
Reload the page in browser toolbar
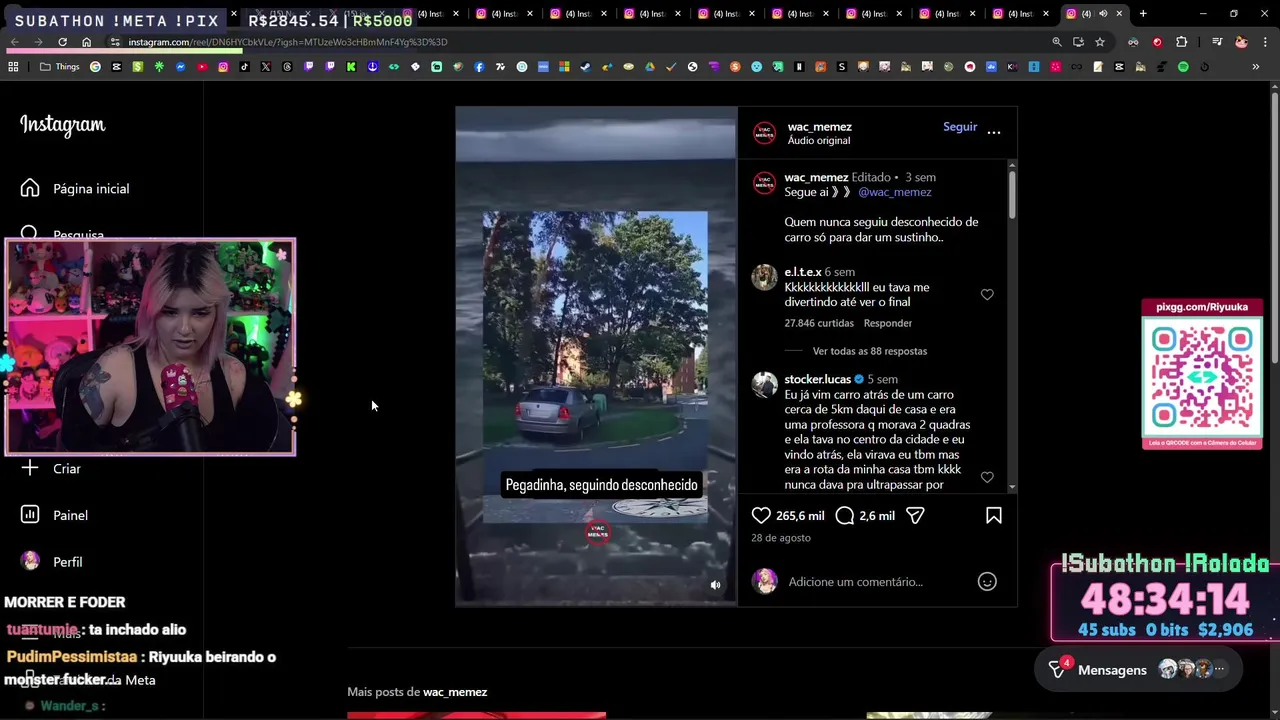(x=62, y=42)
